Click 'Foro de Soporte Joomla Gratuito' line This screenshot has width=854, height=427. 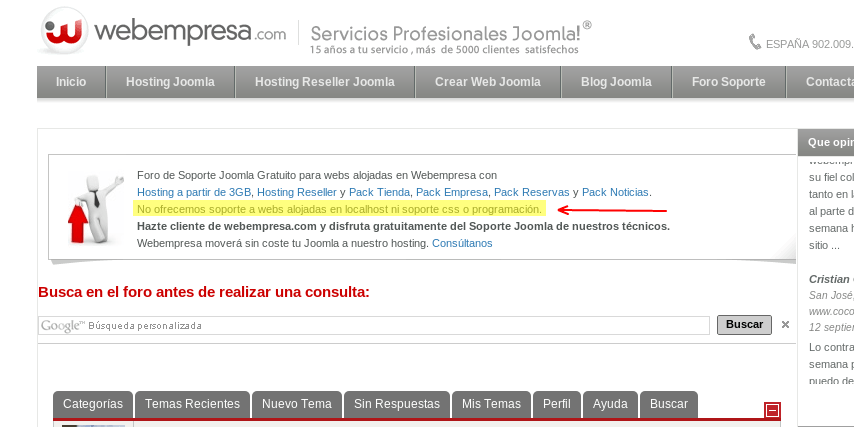click(317, 175)
